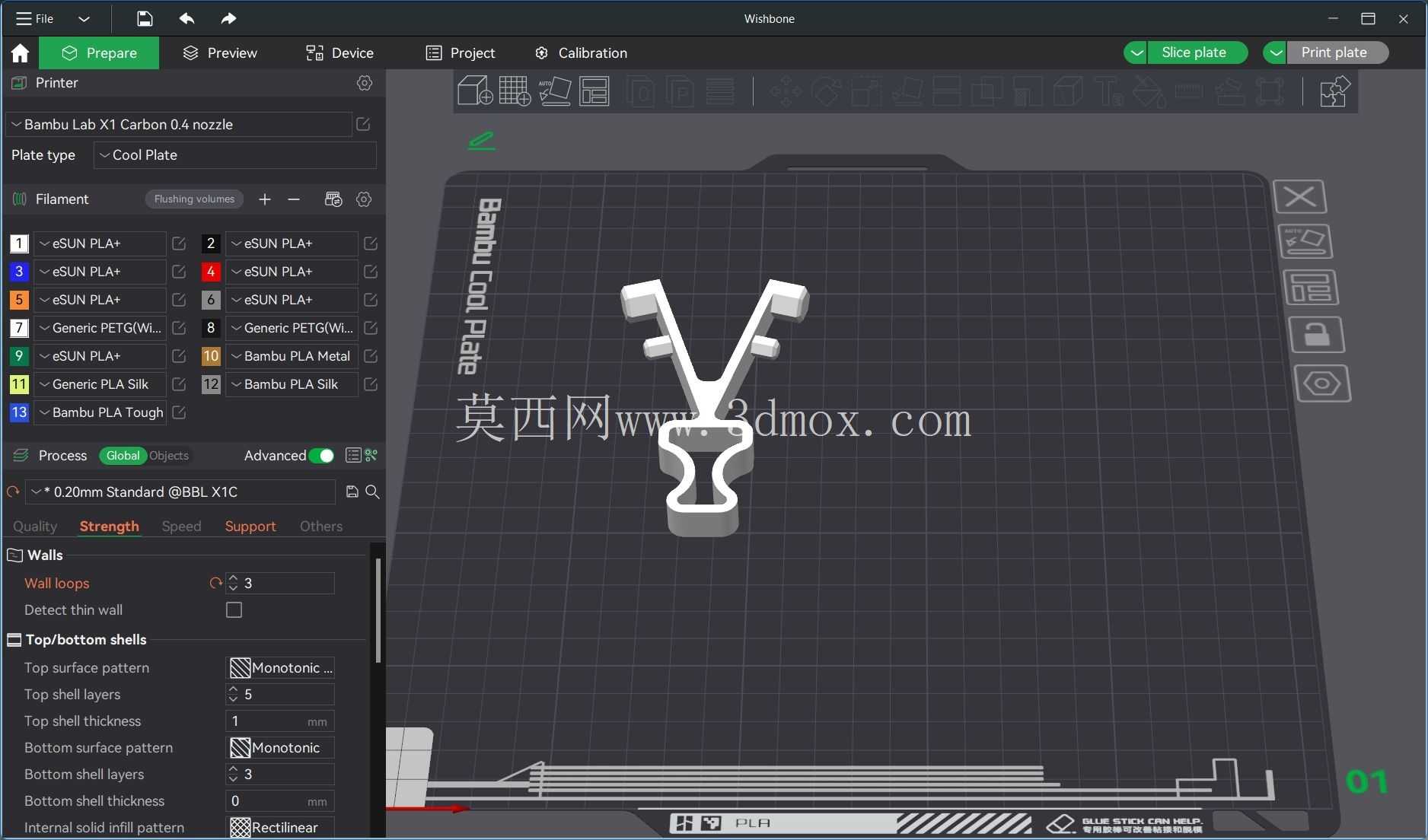The height and width of the screenshot is (840, 1428).
Task: Add a filament with plus icon
Action: pos(265,199)
